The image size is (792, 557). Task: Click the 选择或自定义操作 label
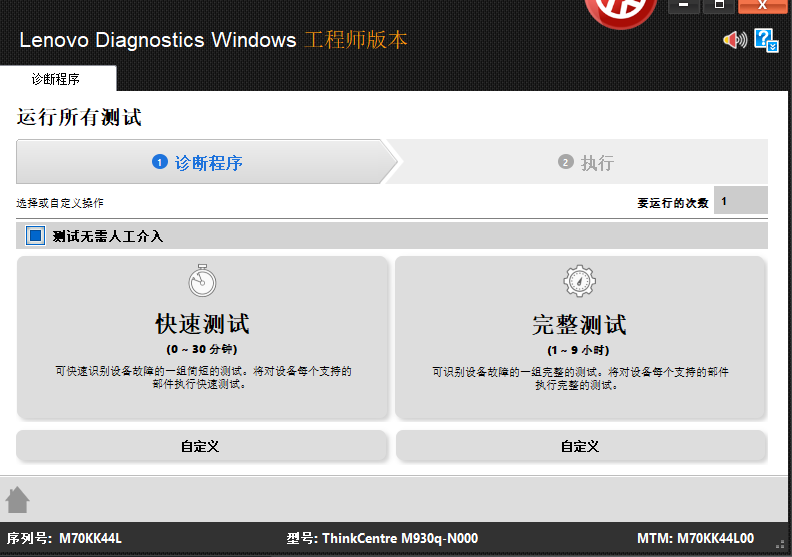(x=60, y=203)
